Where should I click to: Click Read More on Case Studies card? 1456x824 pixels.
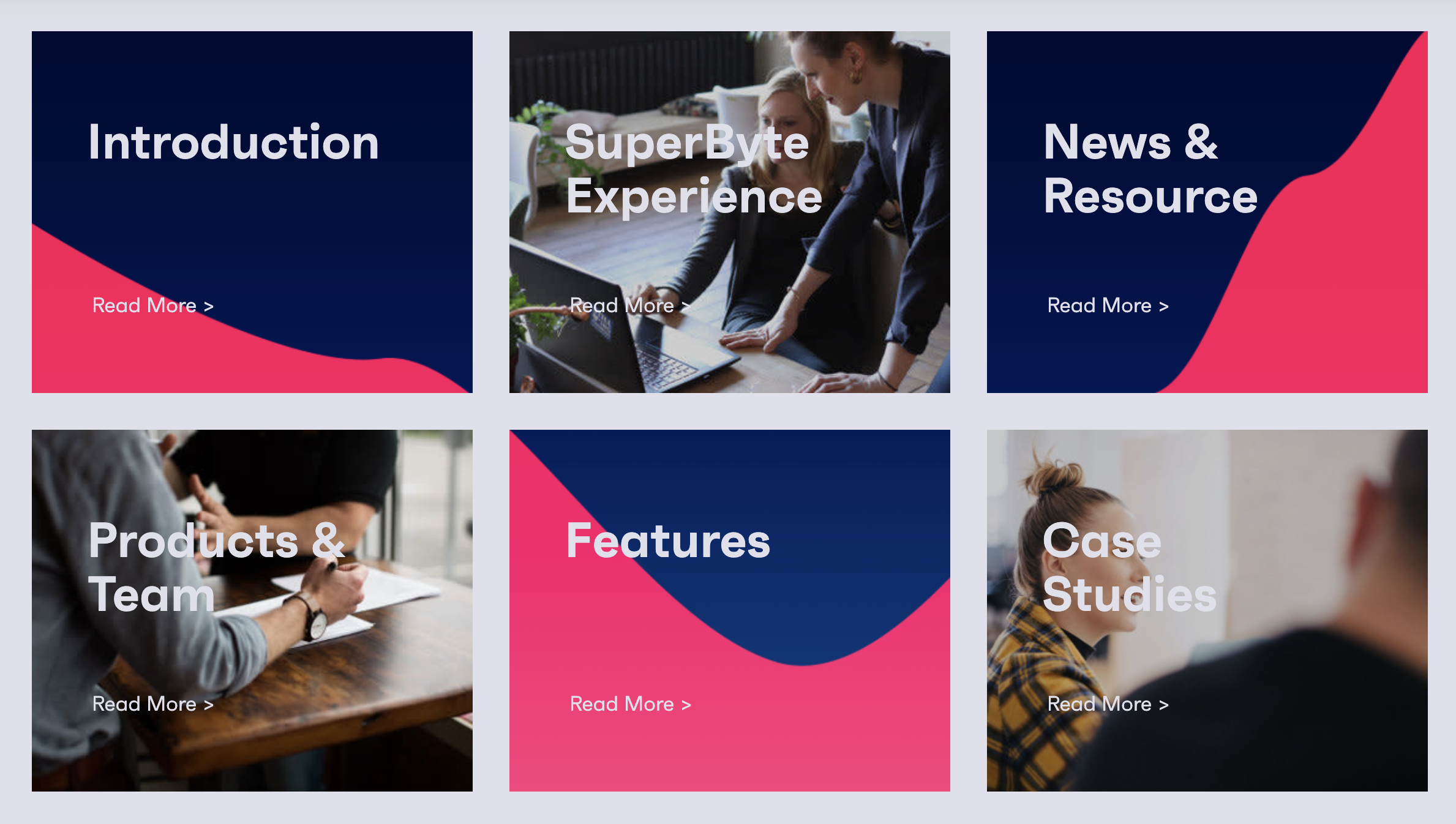point(1108,704)
